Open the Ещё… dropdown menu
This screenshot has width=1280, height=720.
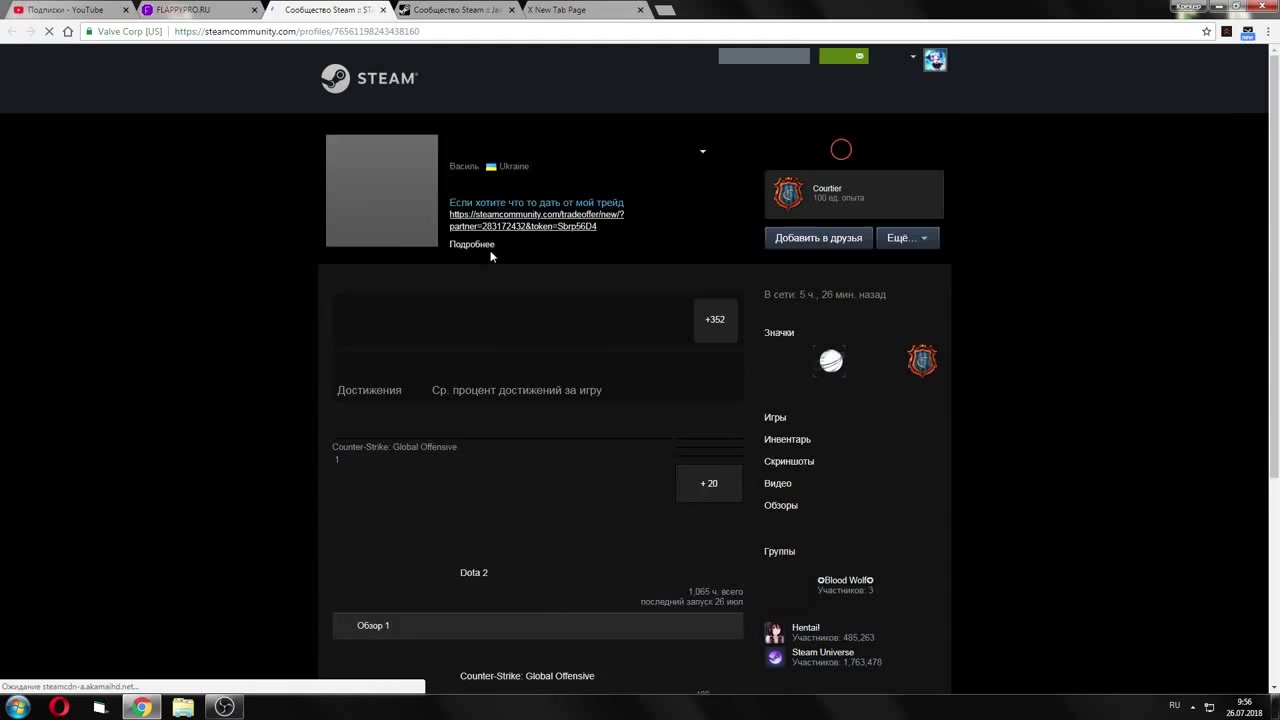click(907, 238)
